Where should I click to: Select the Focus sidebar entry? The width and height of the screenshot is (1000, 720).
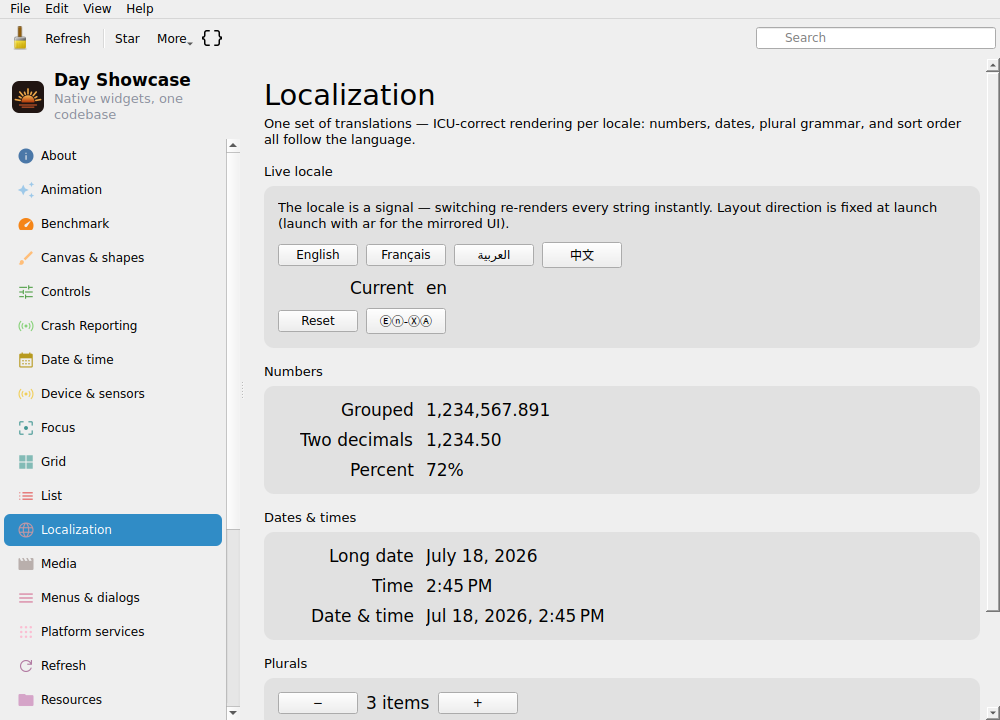coord(113,428)
